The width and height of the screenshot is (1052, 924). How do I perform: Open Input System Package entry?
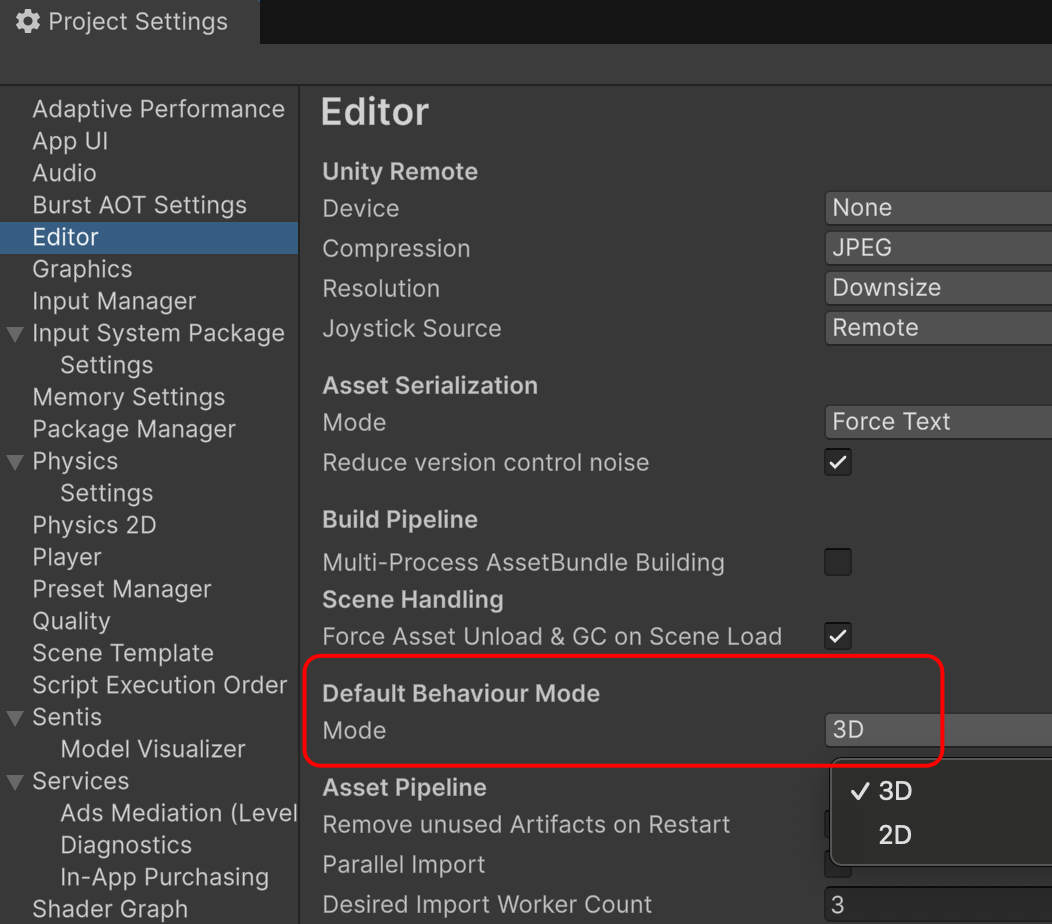pyautogui.click(x=158, y=333)
